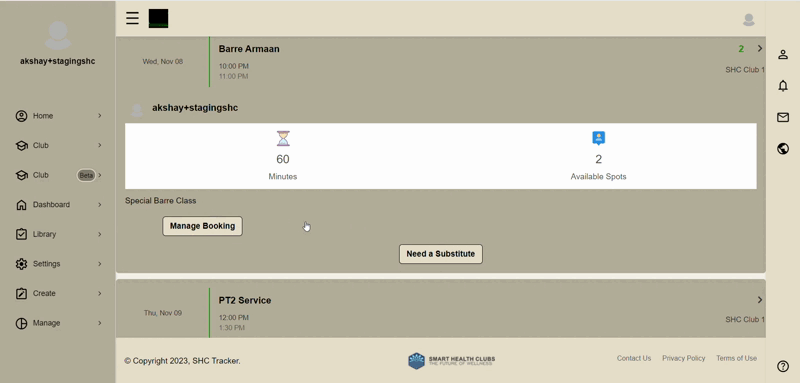
Task: Open the Terms of Use link
Action: point(736,358)
